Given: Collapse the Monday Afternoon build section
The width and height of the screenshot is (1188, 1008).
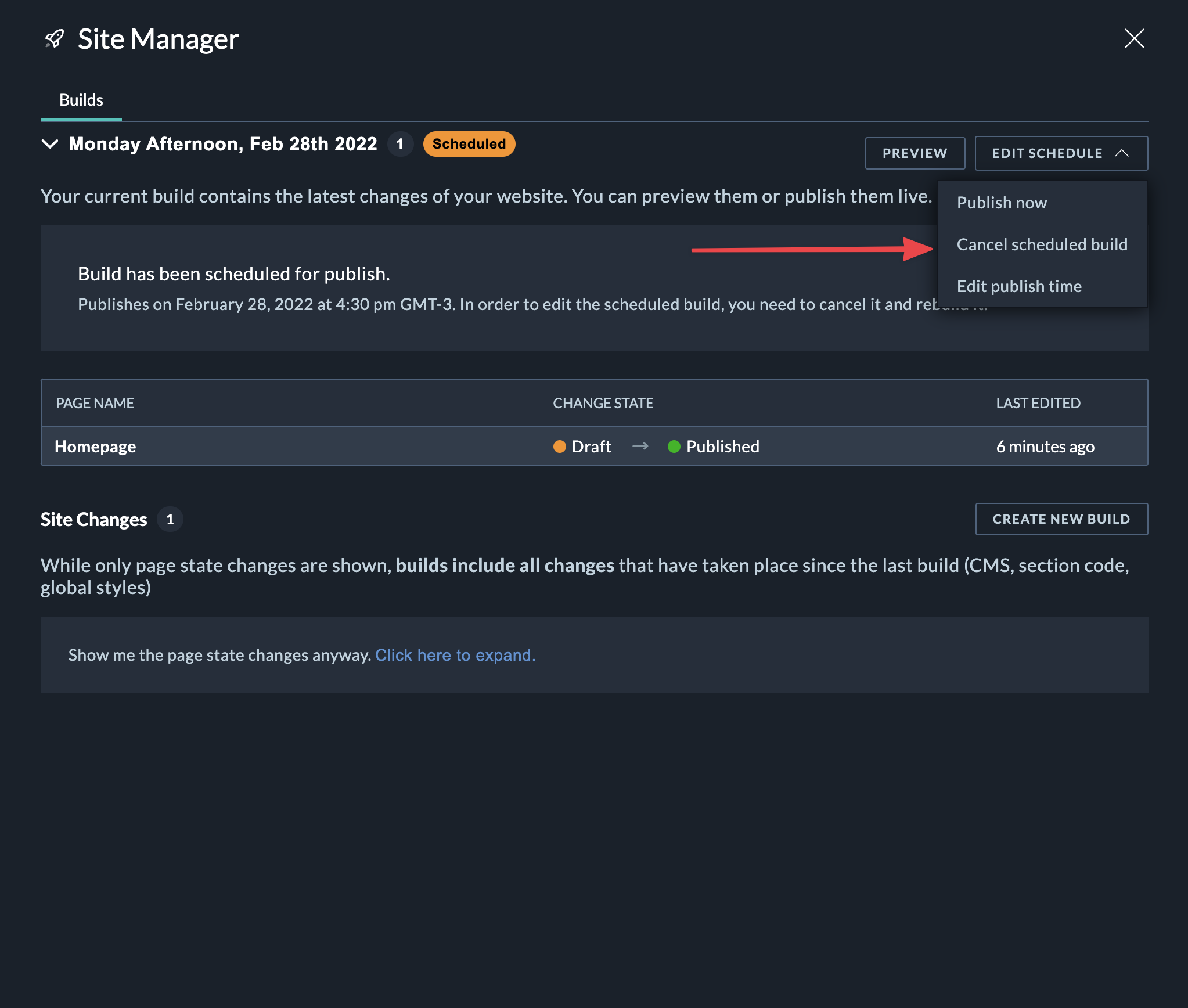Looking at the screenshot, I should [x=51, y=144].
